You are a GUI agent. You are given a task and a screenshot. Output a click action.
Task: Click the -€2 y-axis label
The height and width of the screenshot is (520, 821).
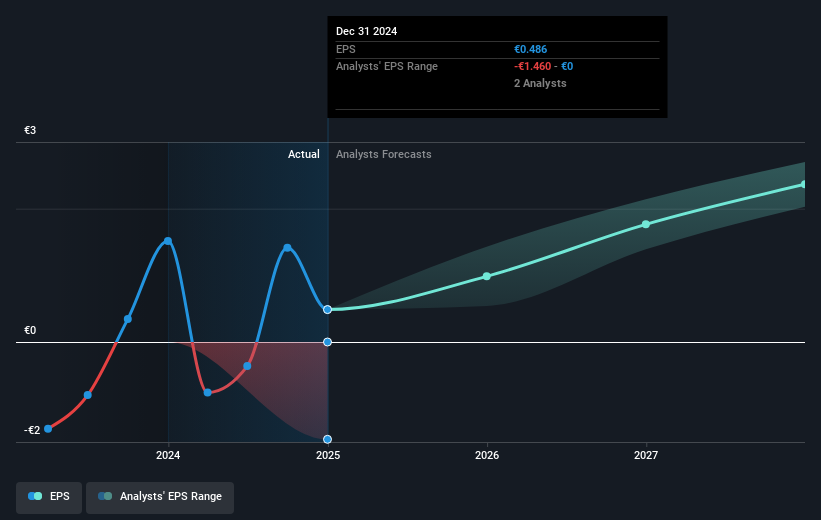click(x=32, y=430)
